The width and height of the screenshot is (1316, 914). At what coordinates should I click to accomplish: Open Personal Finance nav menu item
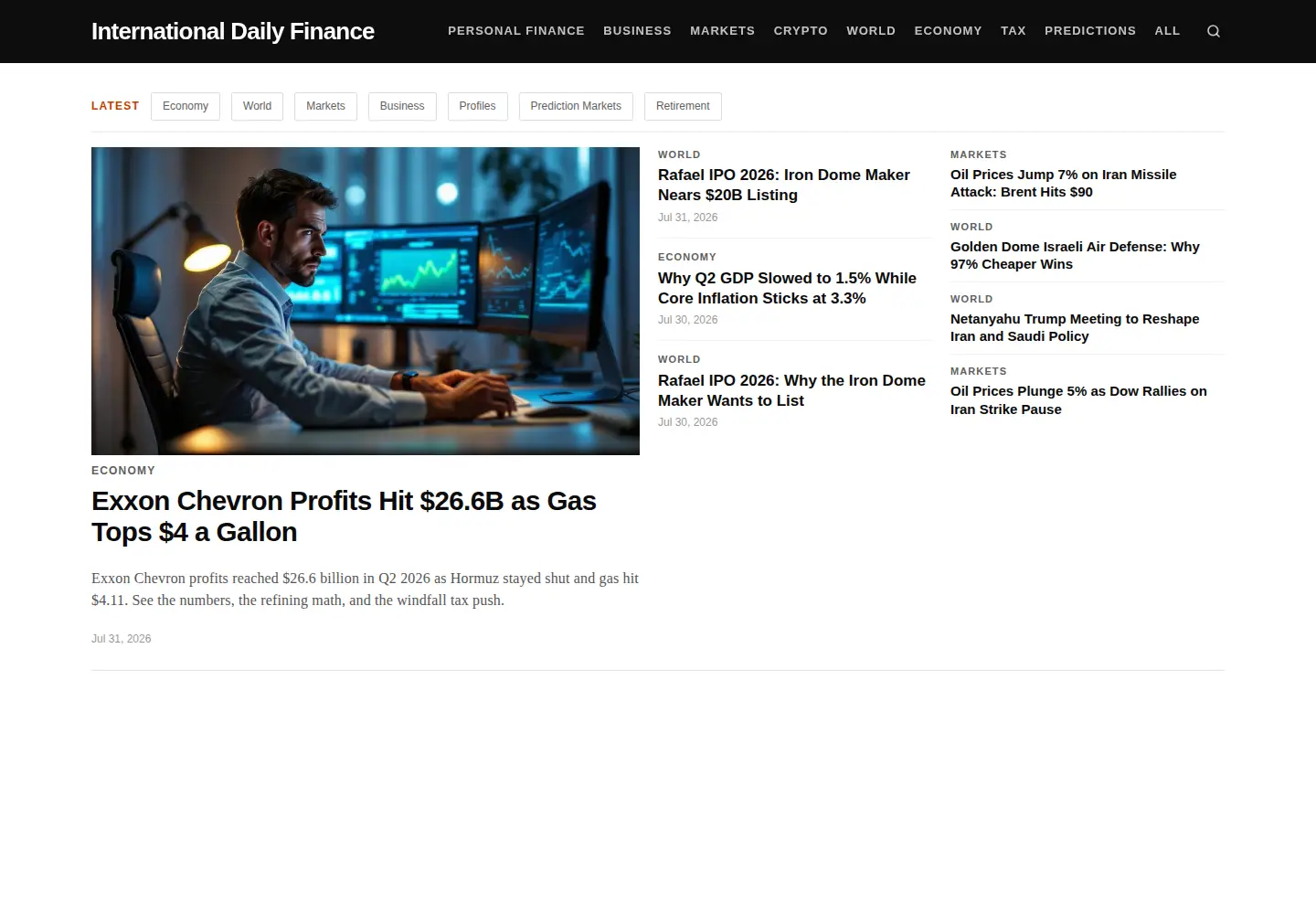(516, 31)
